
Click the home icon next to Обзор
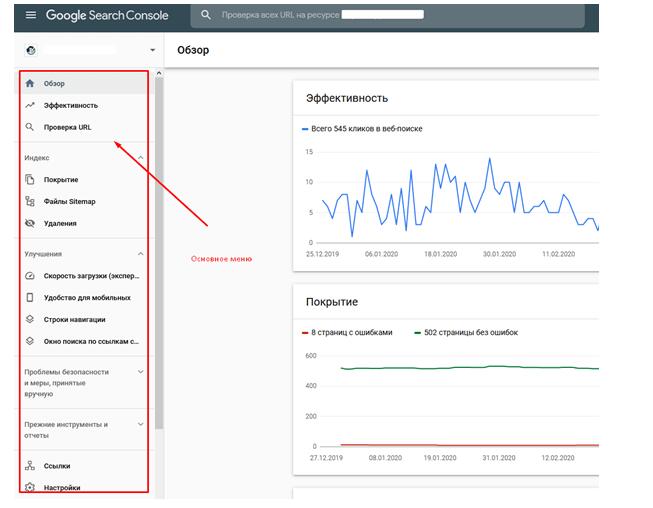coord(30,83)
